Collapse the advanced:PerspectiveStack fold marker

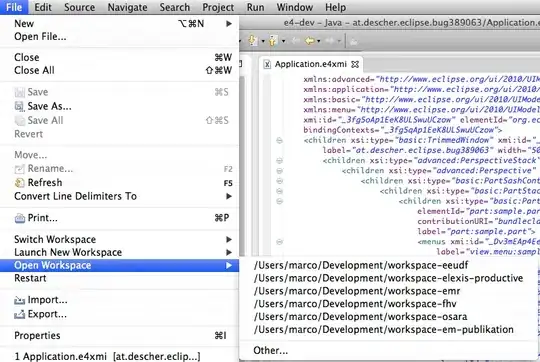(x=279, y=161)
